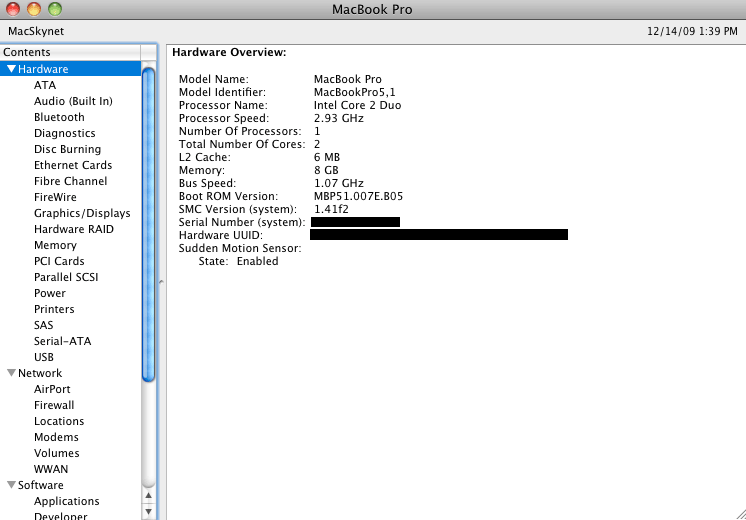Open AirPort network info
The height and width of the screenshot is (520, 746).
[x=52, y=389]
